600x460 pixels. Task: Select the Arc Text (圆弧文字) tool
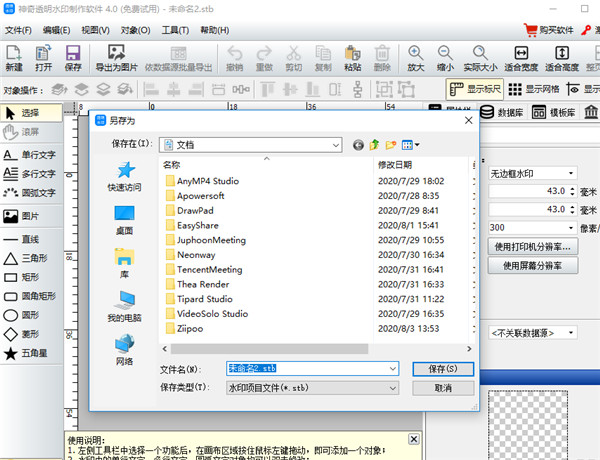(x=31, y=192)
